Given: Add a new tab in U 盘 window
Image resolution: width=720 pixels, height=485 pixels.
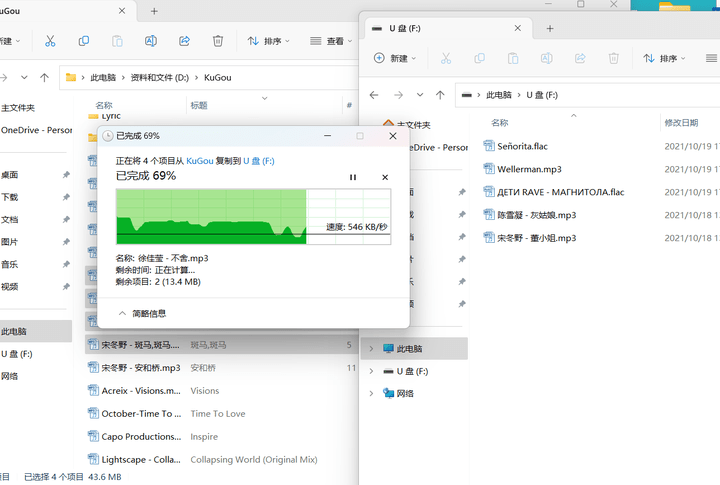Looking at the screenshot, I should click(550, 28).
